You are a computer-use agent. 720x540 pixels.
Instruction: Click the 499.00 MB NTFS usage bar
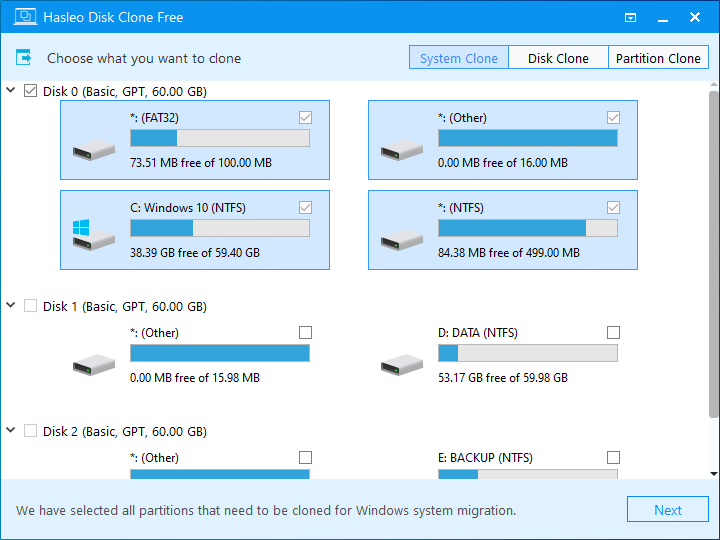tap(528, 228)
